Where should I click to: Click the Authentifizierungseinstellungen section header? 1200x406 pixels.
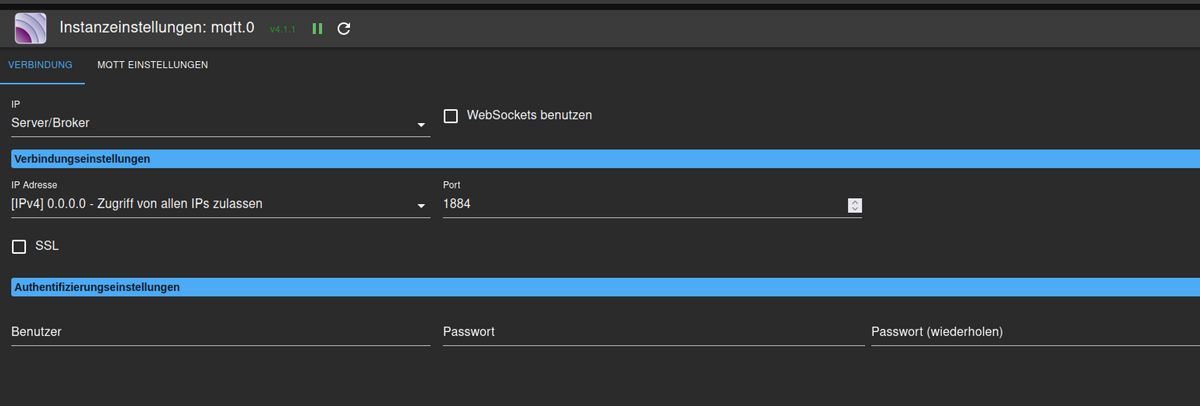click(x=605, y=287)
